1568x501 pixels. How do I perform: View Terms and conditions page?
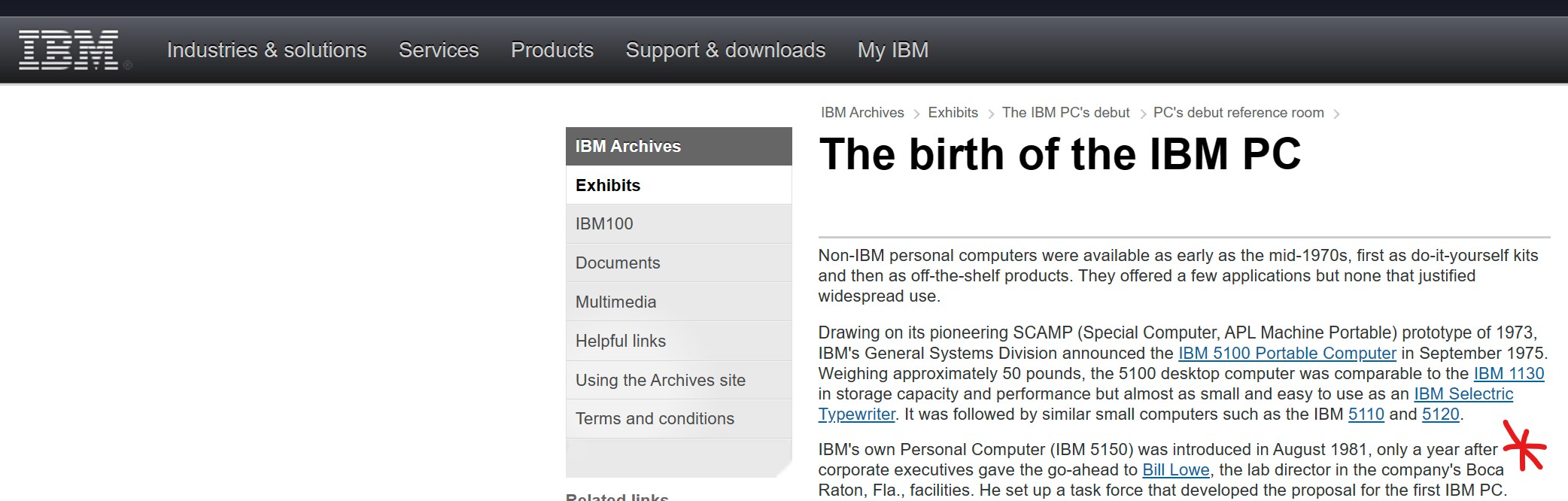coord(655,419)
